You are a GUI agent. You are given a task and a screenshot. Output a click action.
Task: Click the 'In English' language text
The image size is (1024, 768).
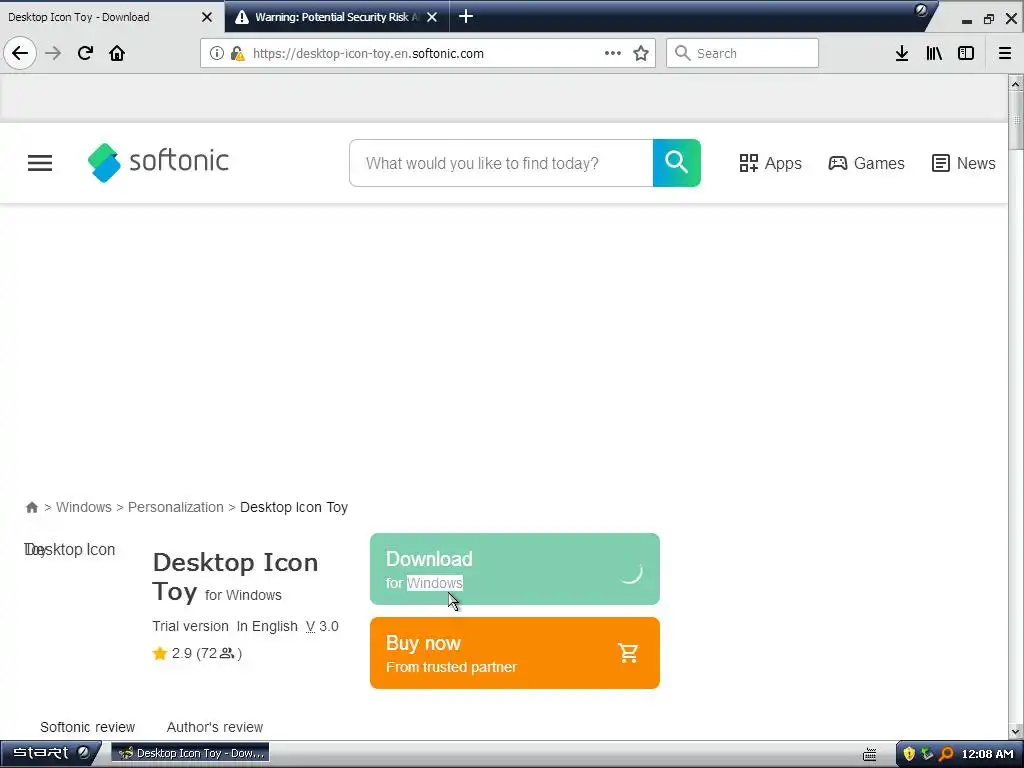pos(267,626)
